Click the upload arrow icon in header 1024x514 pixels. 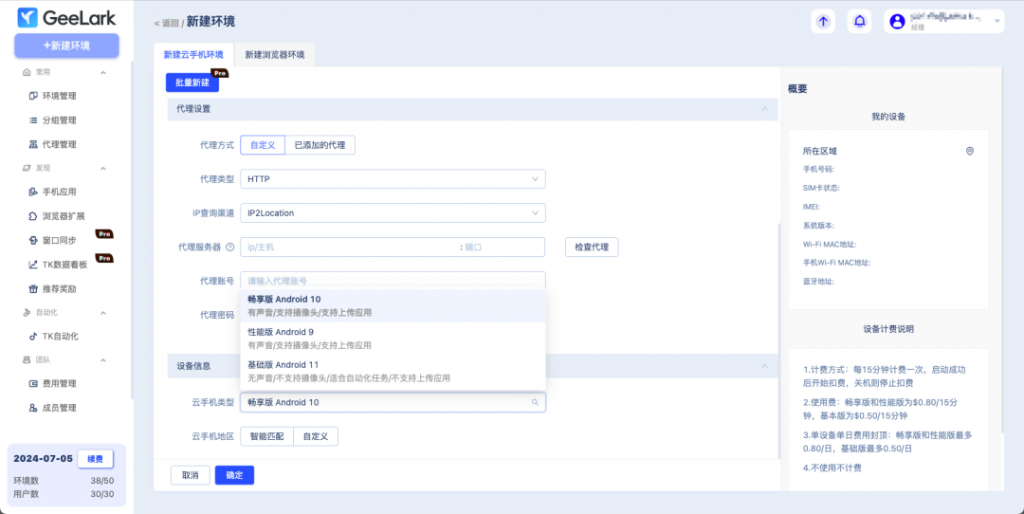click(823, 22)
